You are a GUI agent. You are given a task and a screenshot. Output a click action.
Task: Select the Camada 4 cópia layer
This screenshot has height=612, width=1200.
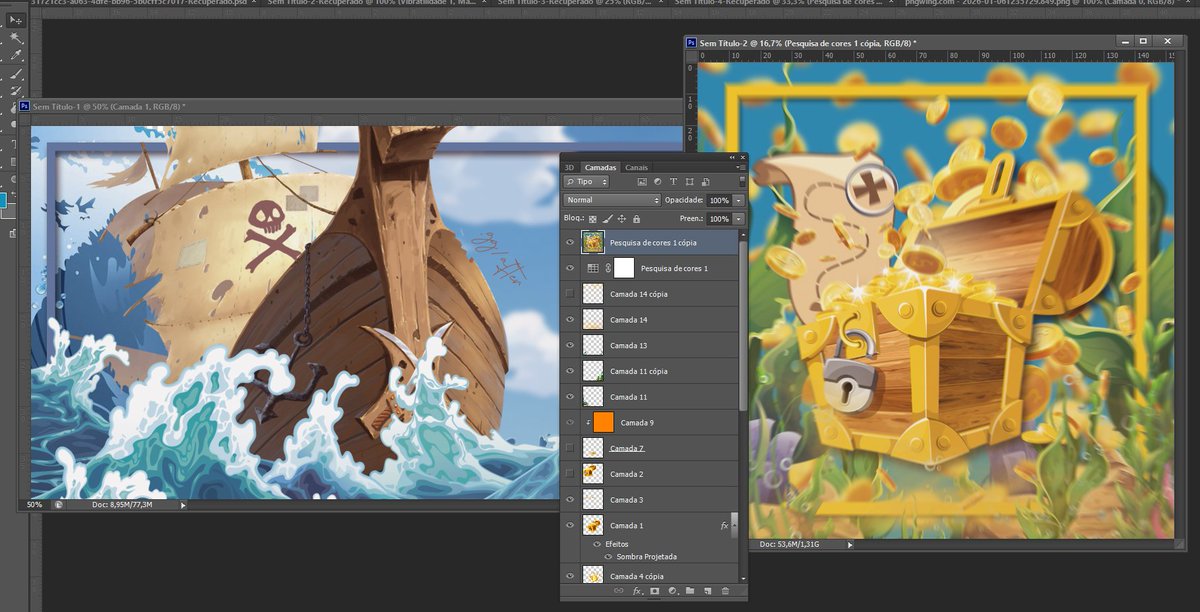(x=650, y=576)
